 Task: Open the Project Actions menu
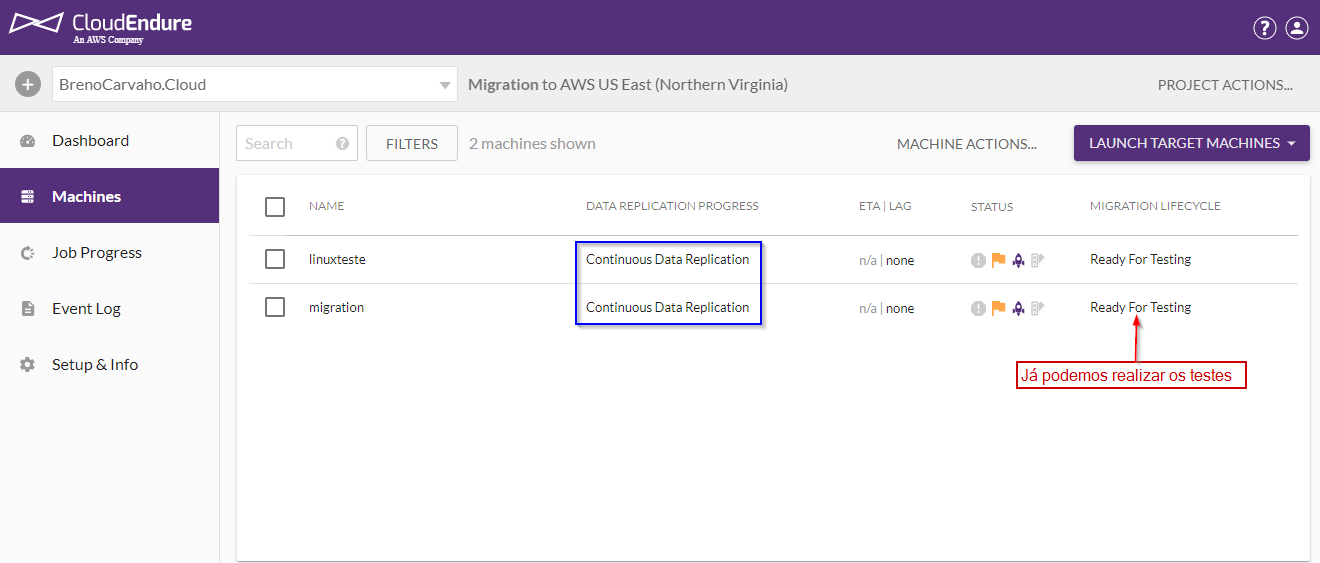pos(1225,85)
